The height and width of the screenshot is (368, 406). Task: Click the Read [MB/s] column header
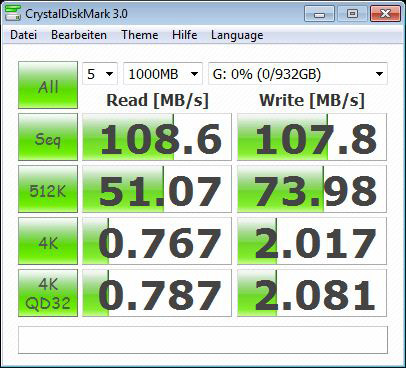coord(157,100)
